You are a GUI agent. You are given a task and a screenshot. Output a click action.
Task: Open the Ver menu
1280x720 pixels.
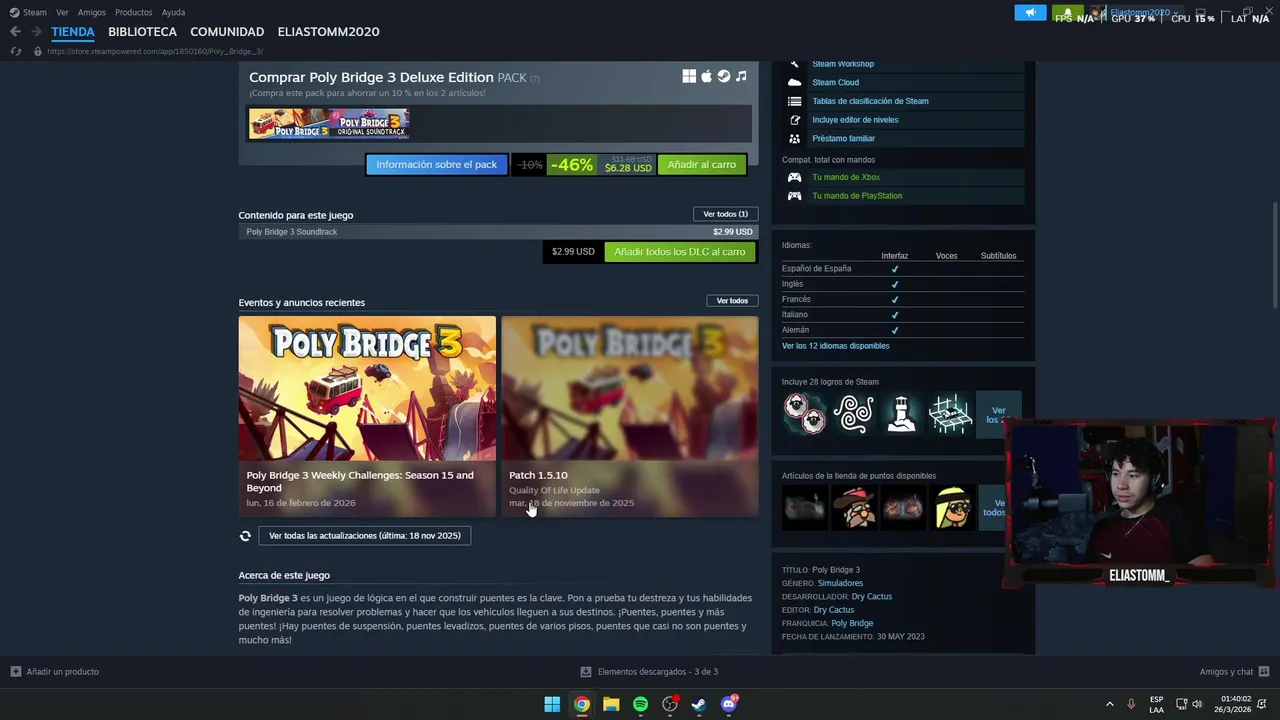pos(62,13)
